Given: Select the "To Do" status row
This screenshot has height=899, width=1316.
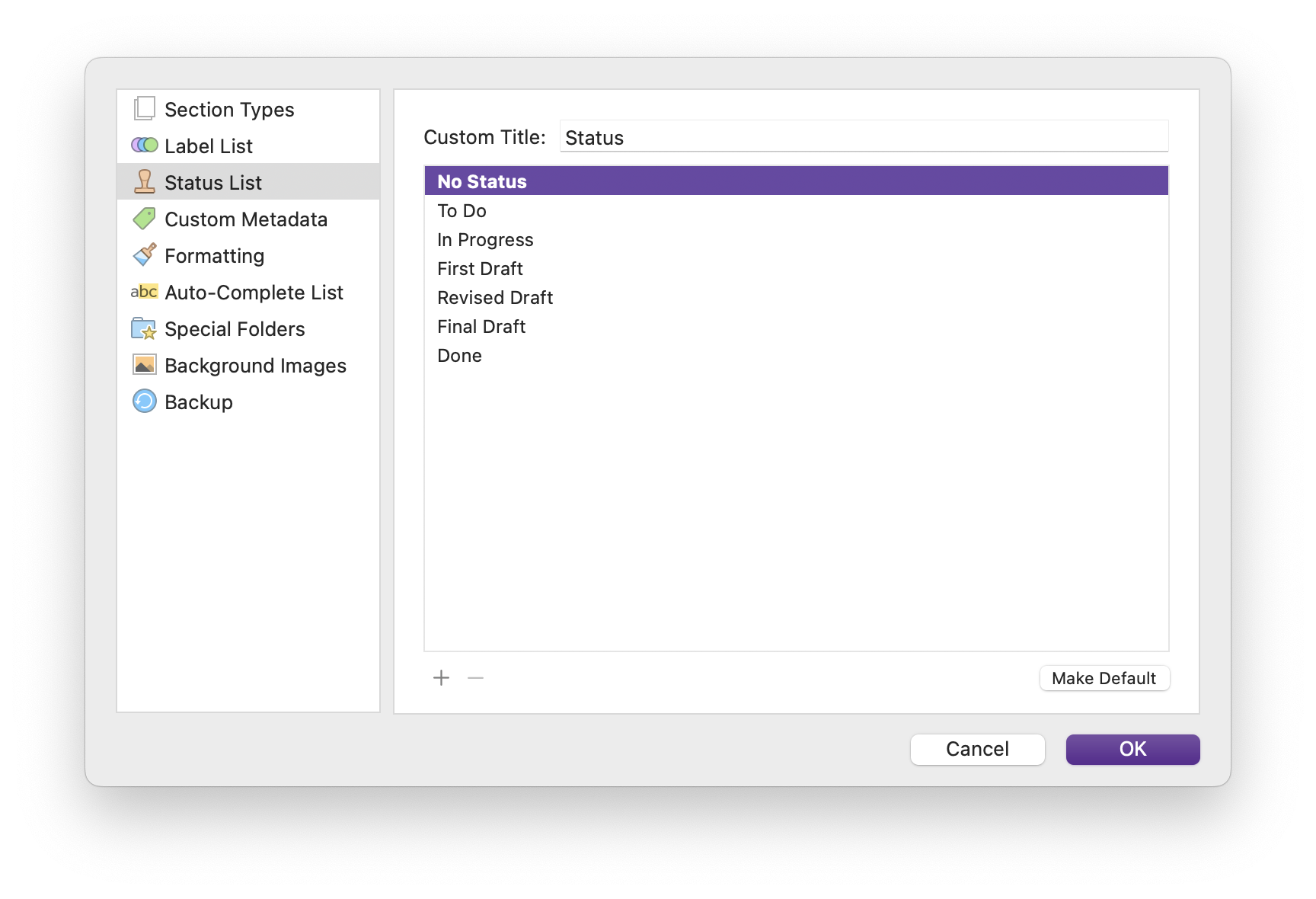Looking at the screenshot, I should [x=462, y=211].
